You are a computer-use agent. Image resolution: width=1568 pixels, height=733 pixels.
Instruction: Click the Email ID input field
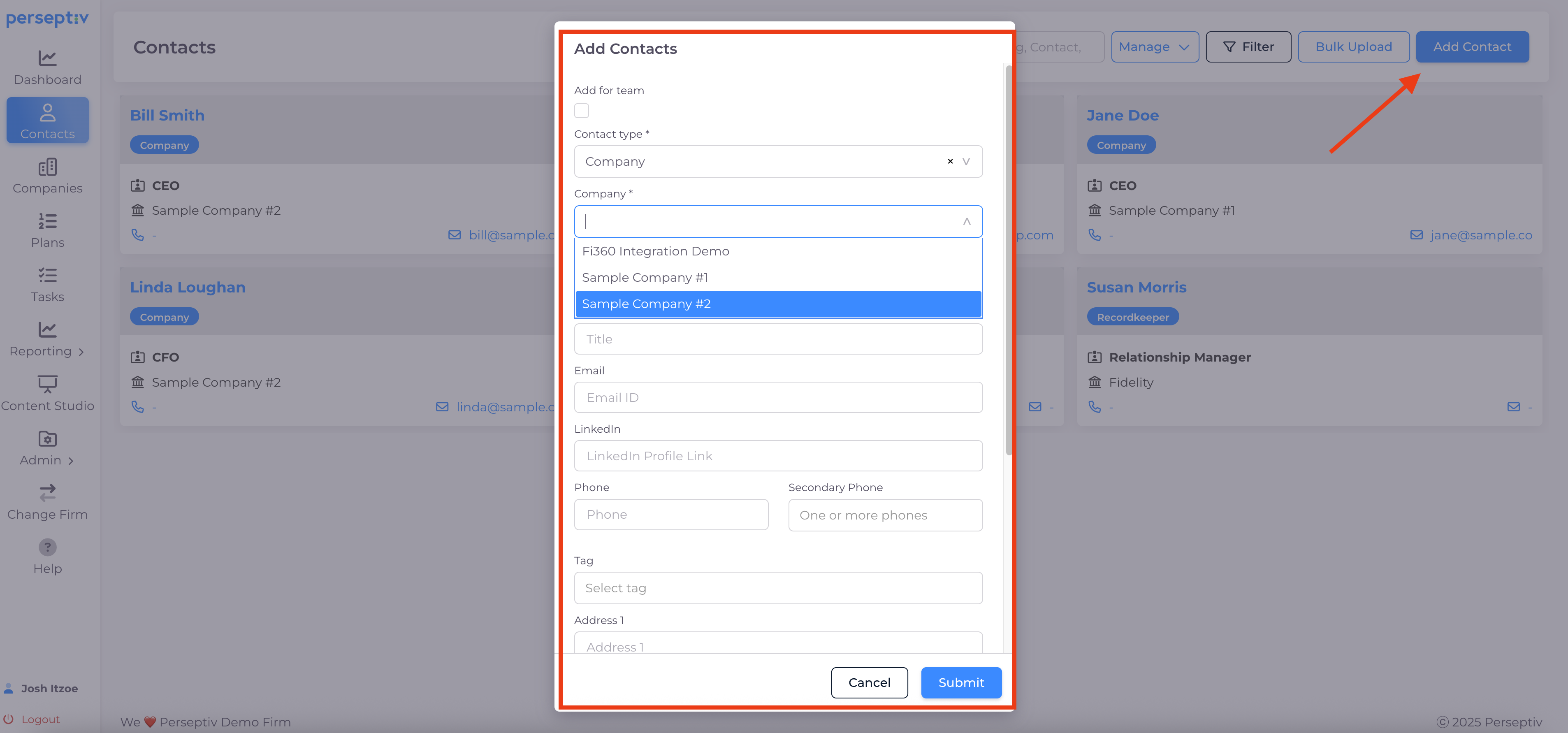pyautogui.click(x=778, y=397)
